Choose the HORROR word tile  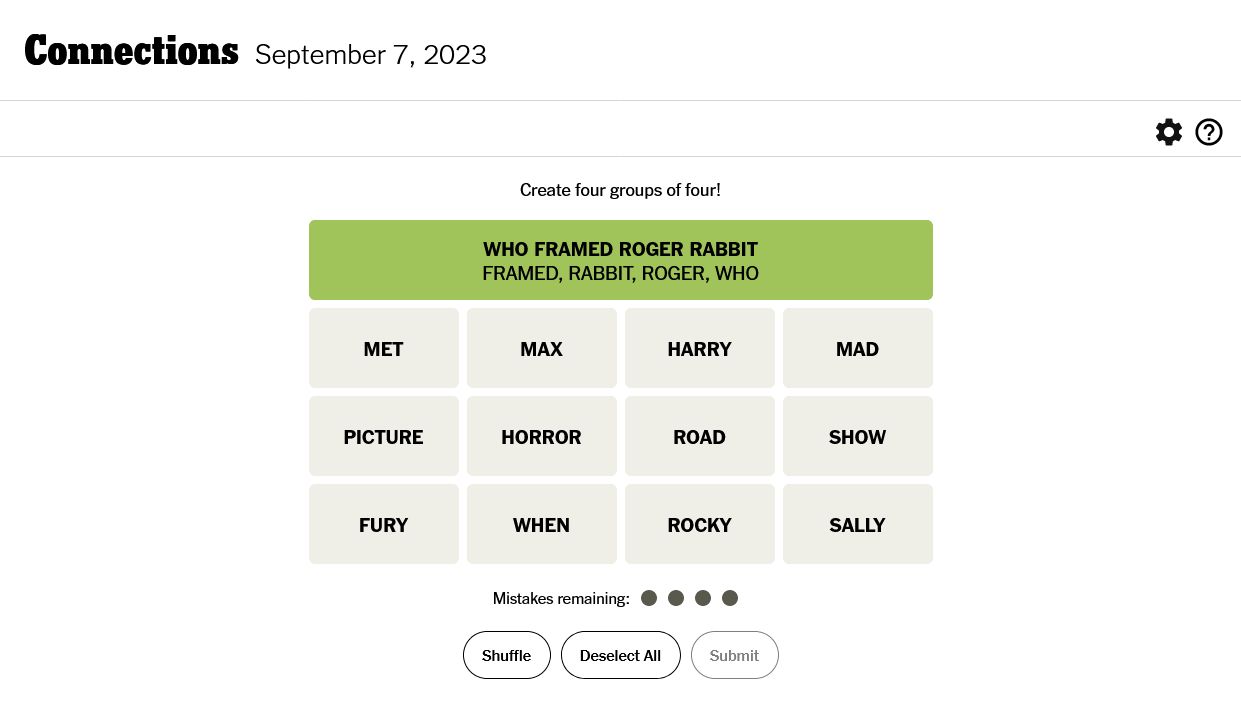542,436
